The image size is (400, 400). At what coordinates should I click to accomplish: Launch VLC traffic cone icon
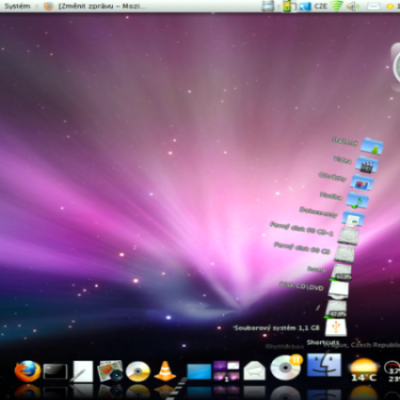point(165,371)
